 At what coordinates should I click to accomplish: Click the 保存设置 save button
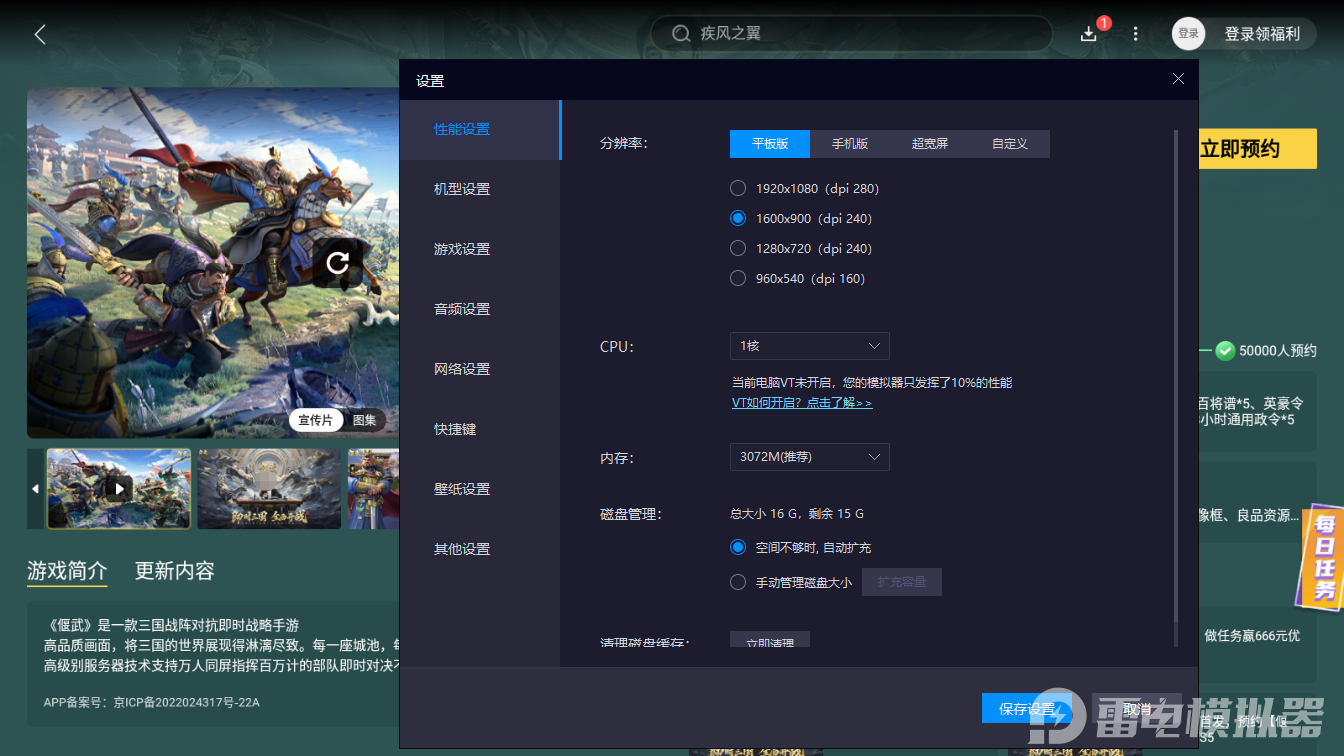point(1026,708)
